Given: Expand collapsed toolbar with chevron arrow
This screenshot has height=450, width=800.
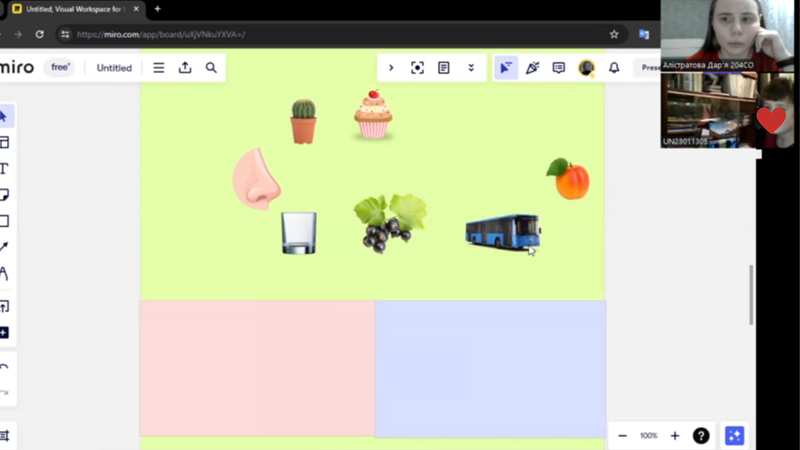Looking at the screenshot, I should point(391,68).
